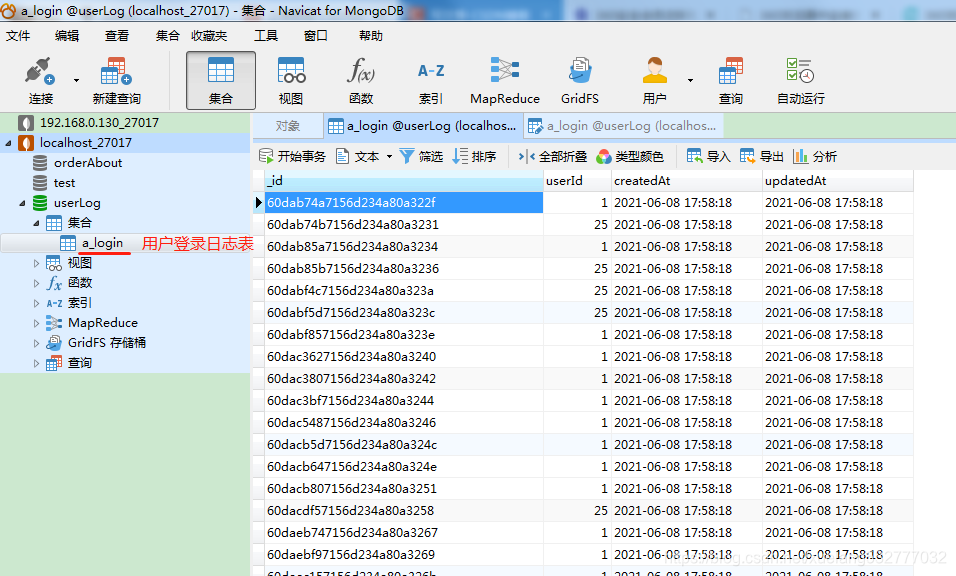Viewport: 956px width, 576px height.
Task: Click the 导入 icon above the grid
Action: coord(708,156)
